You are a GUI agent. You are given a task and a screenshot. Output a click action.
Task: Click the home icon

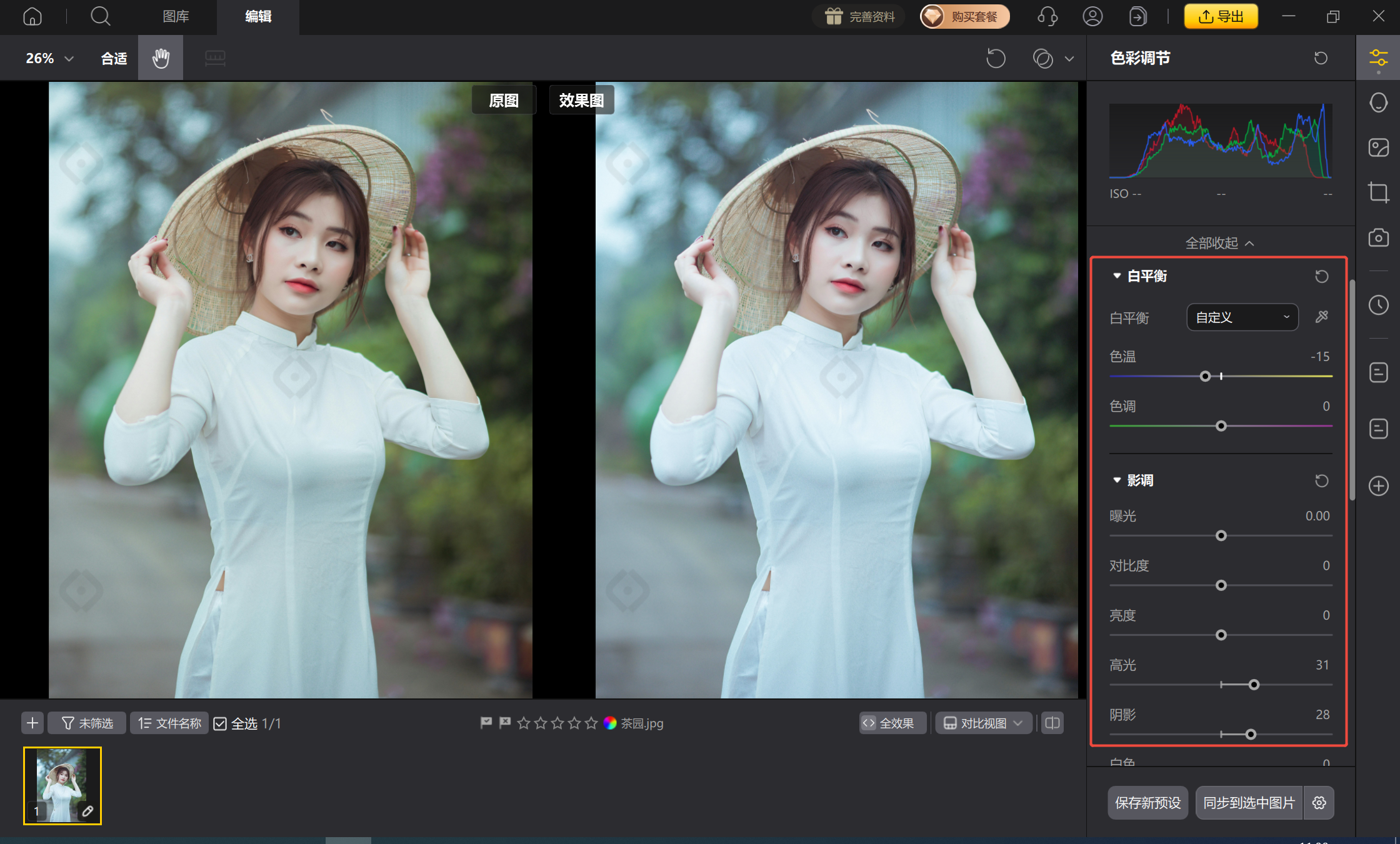(32, 16)
